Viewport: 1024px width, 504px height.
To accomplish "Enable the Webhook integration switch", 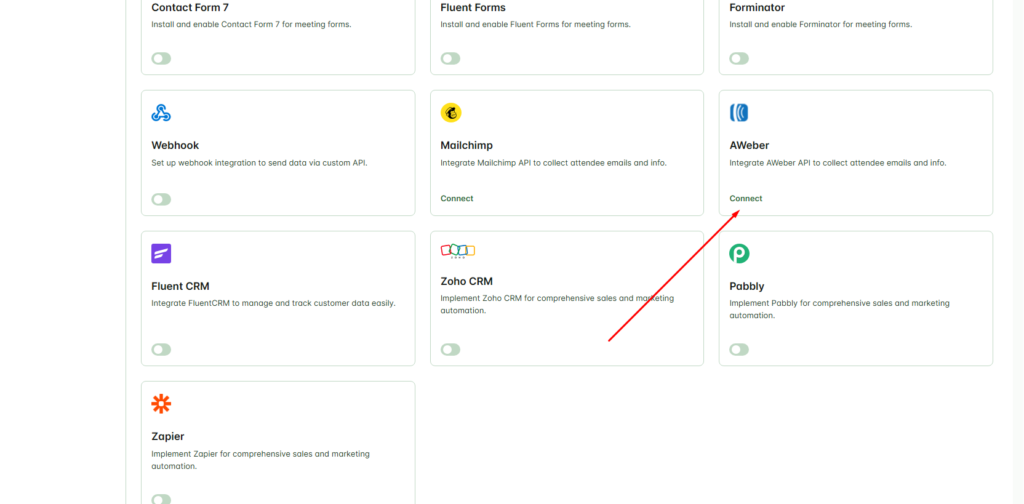I will pos(161,199).
